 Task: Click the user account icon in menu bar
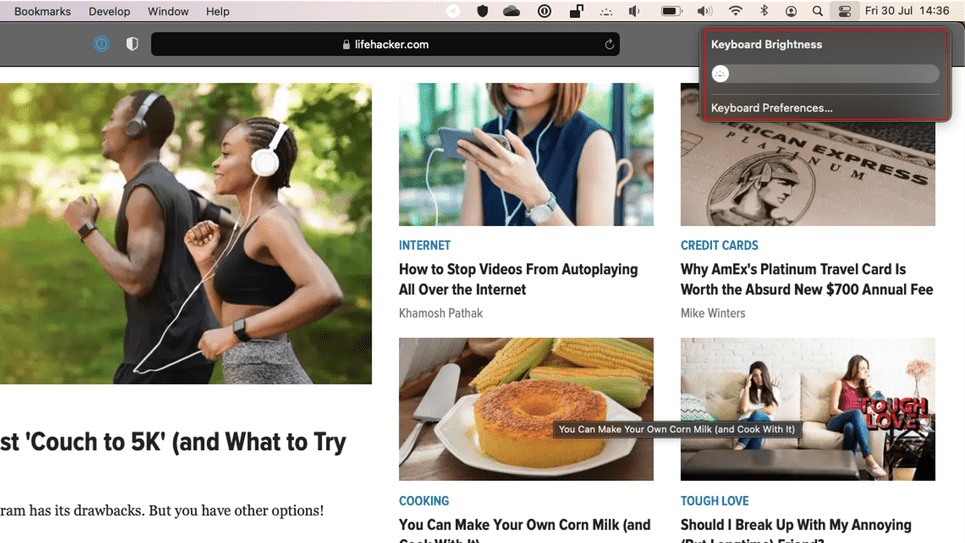791,11
